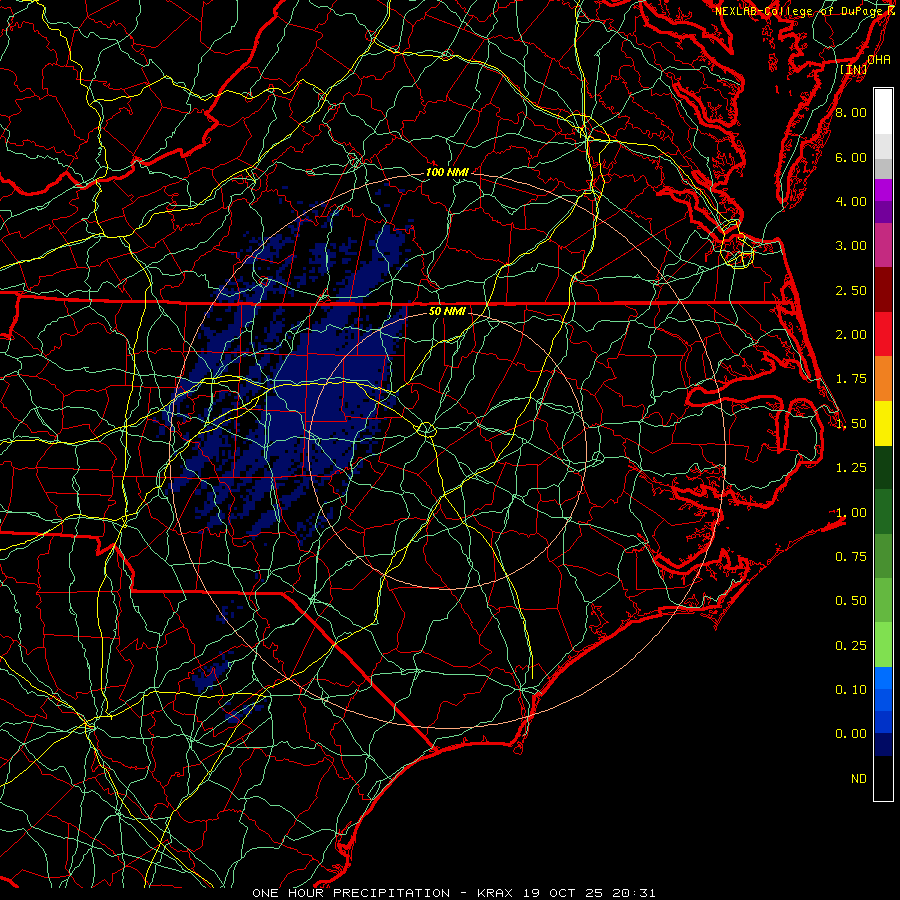Click the "ND" no-data legend label
The height and width of the screenshot is (900, 900).
click(859, 779)
